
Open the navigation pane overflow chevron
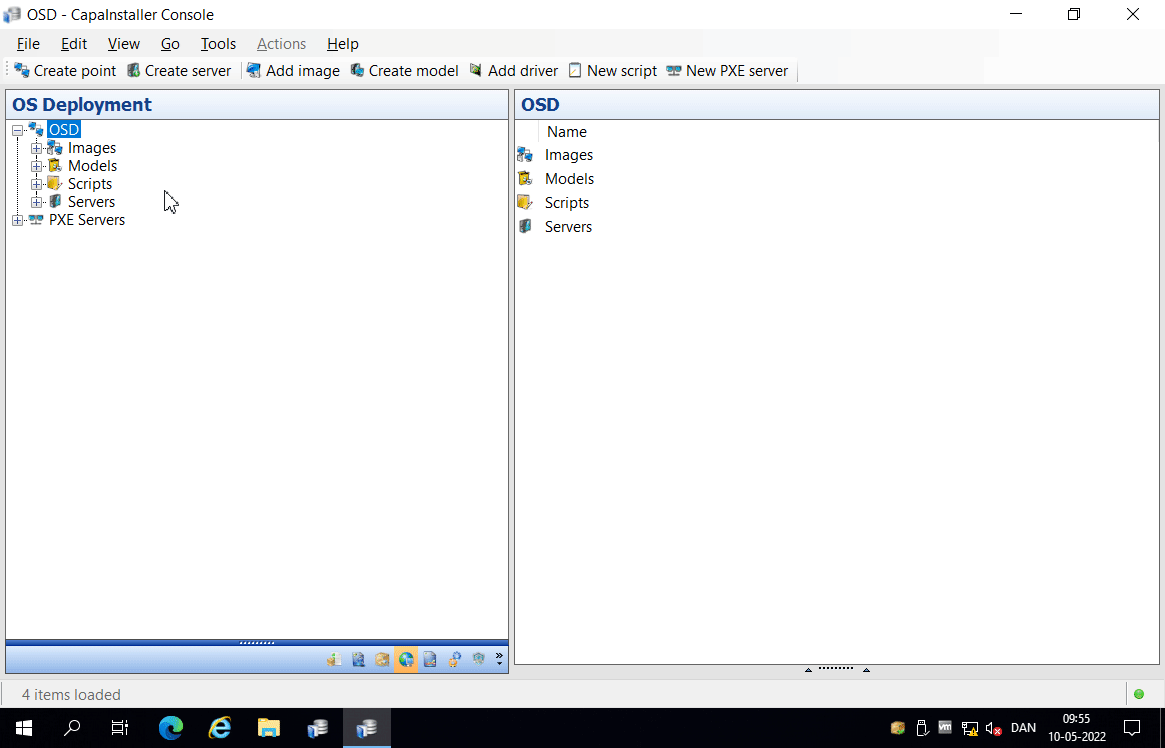coord(499,660)
